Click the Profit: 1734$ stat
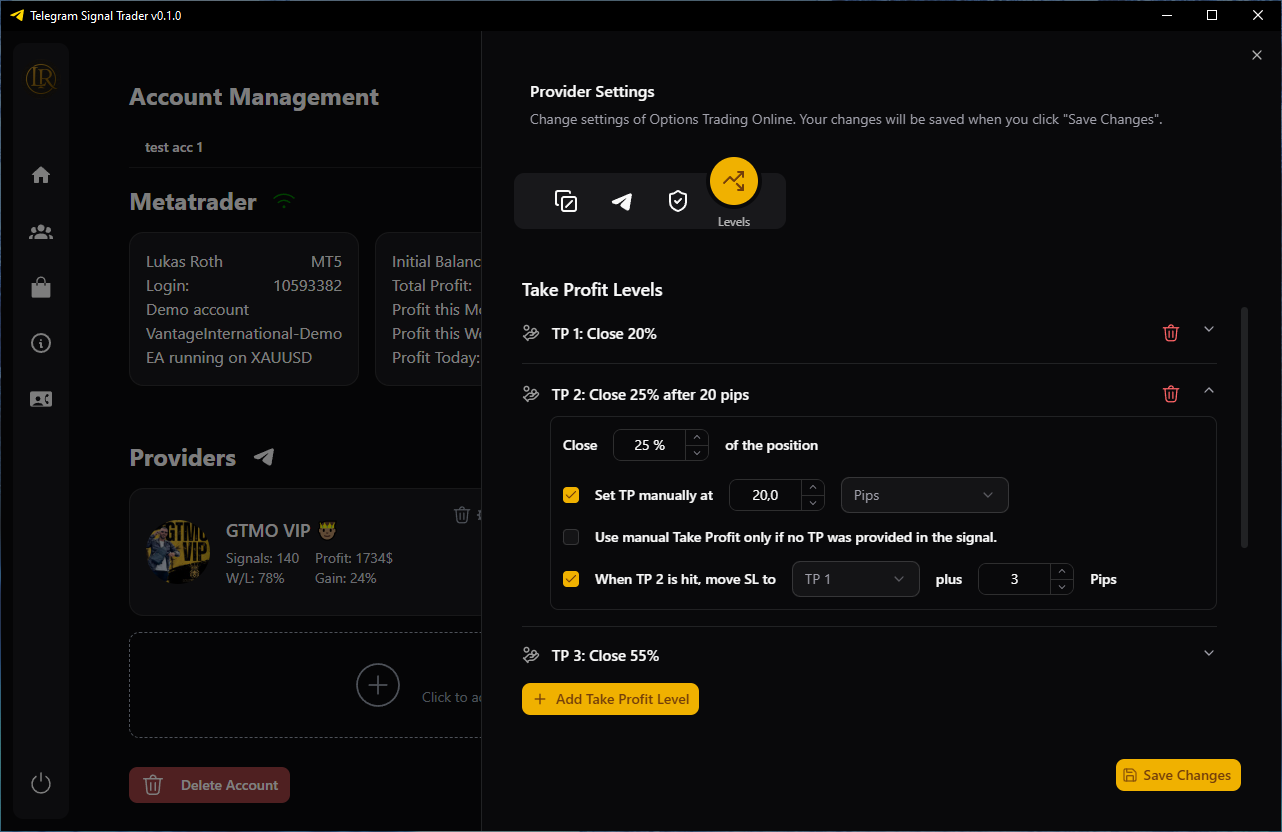Image resolution: width=1282 pixels, height=832 pixels. [354, 558]
